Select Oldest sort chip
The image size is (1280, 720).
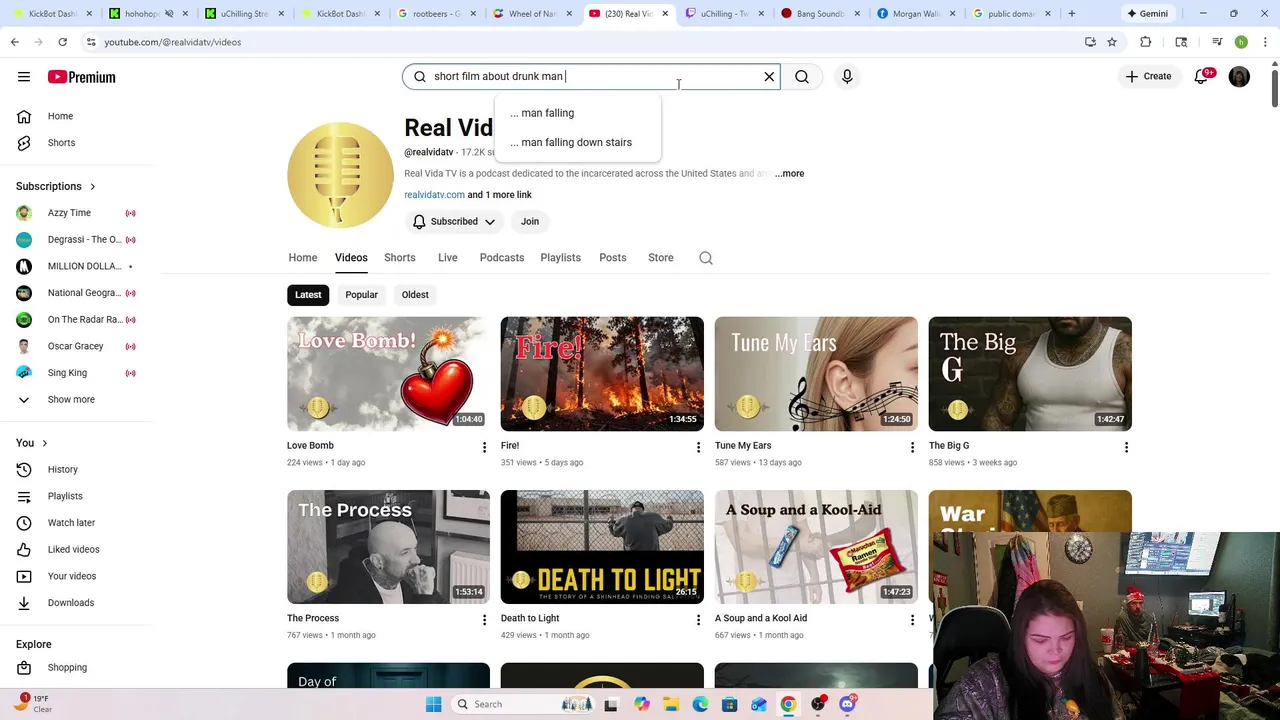pyautogui.click(x=415, y=295)
